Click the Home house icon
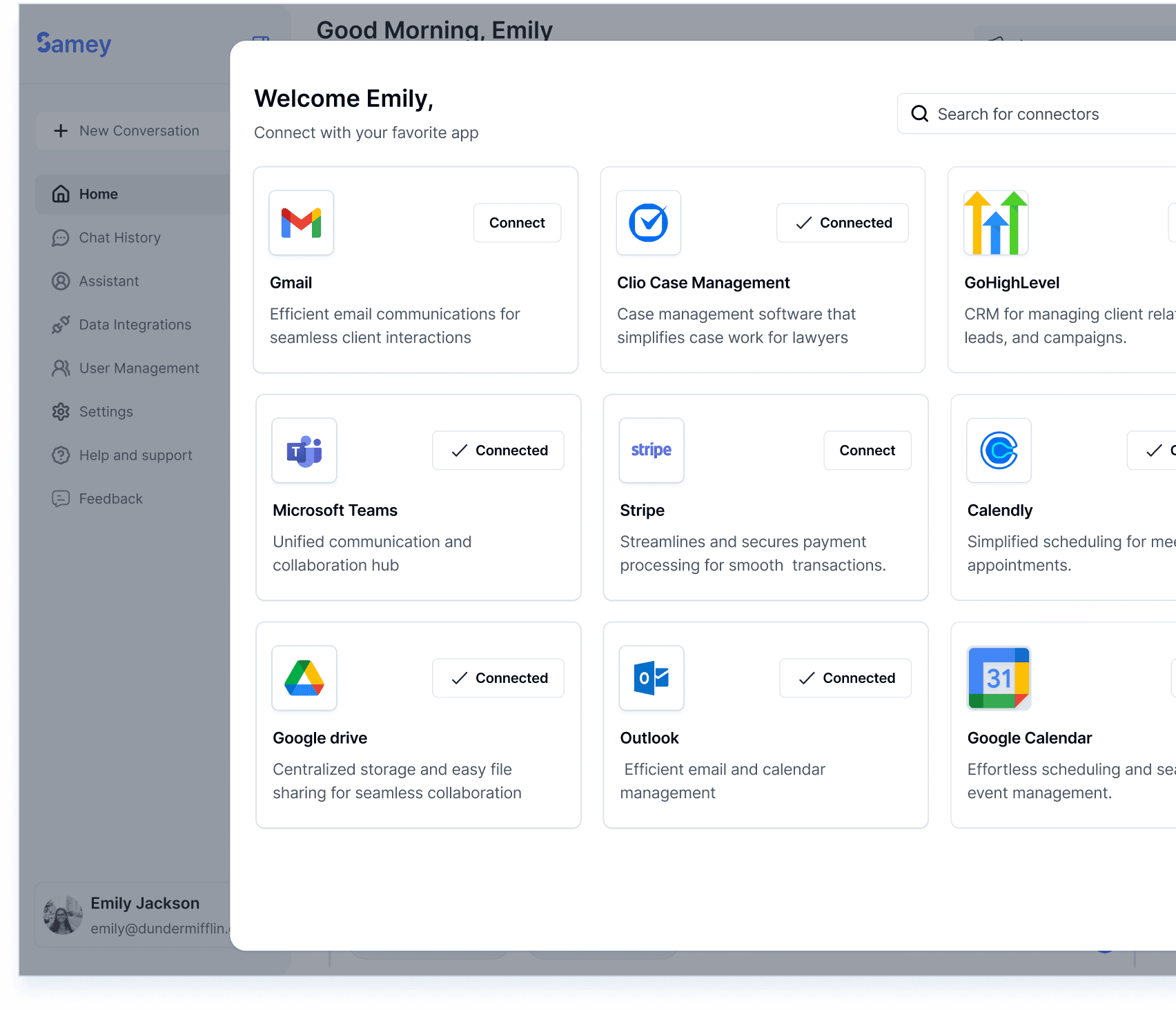Screen dimensions: 1176x1010 (x=61, y=194)
